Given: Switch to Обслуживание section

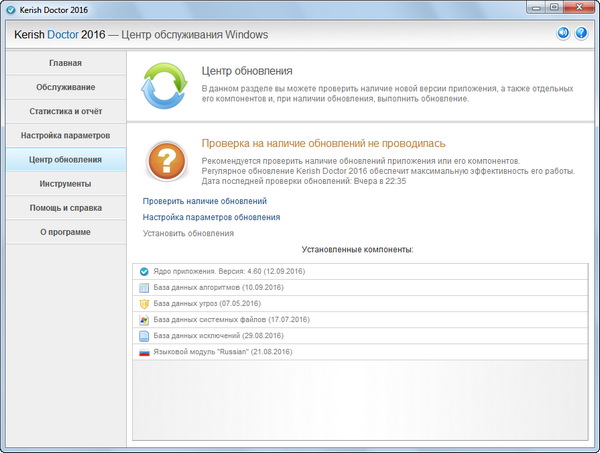Looking at the screenshot, I should [66, 87].
